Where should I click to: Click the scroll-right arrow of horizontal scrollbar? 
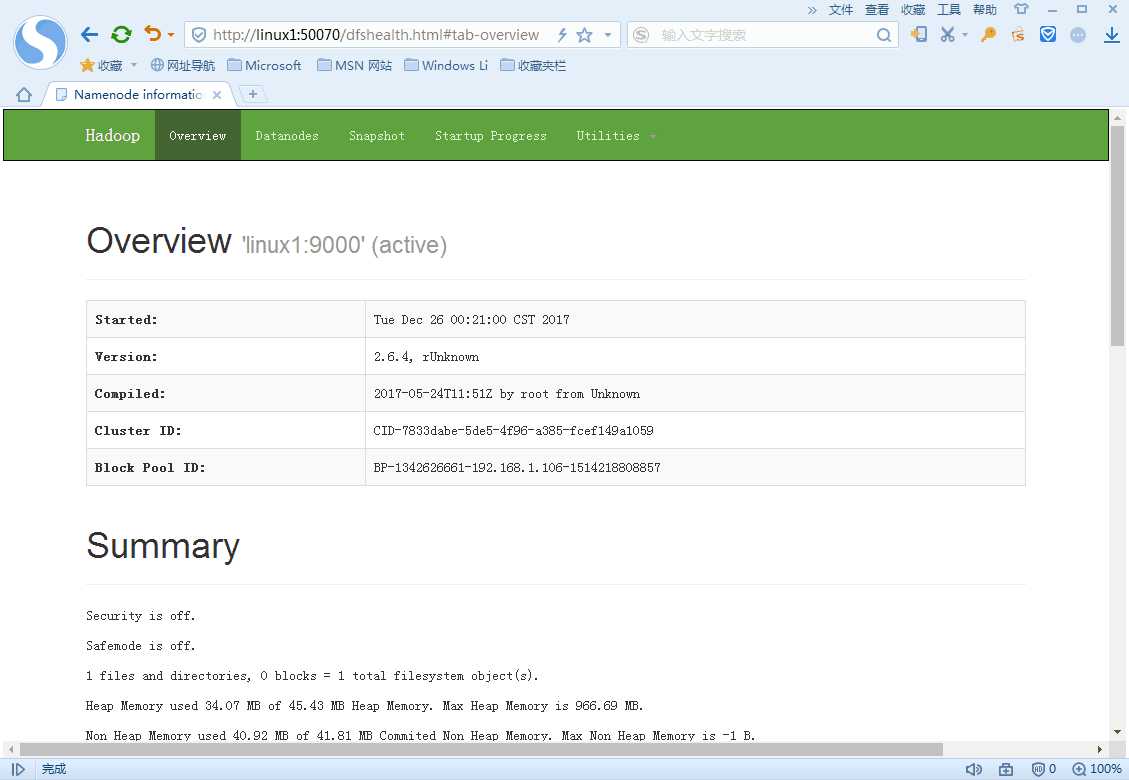[1099, 750]
